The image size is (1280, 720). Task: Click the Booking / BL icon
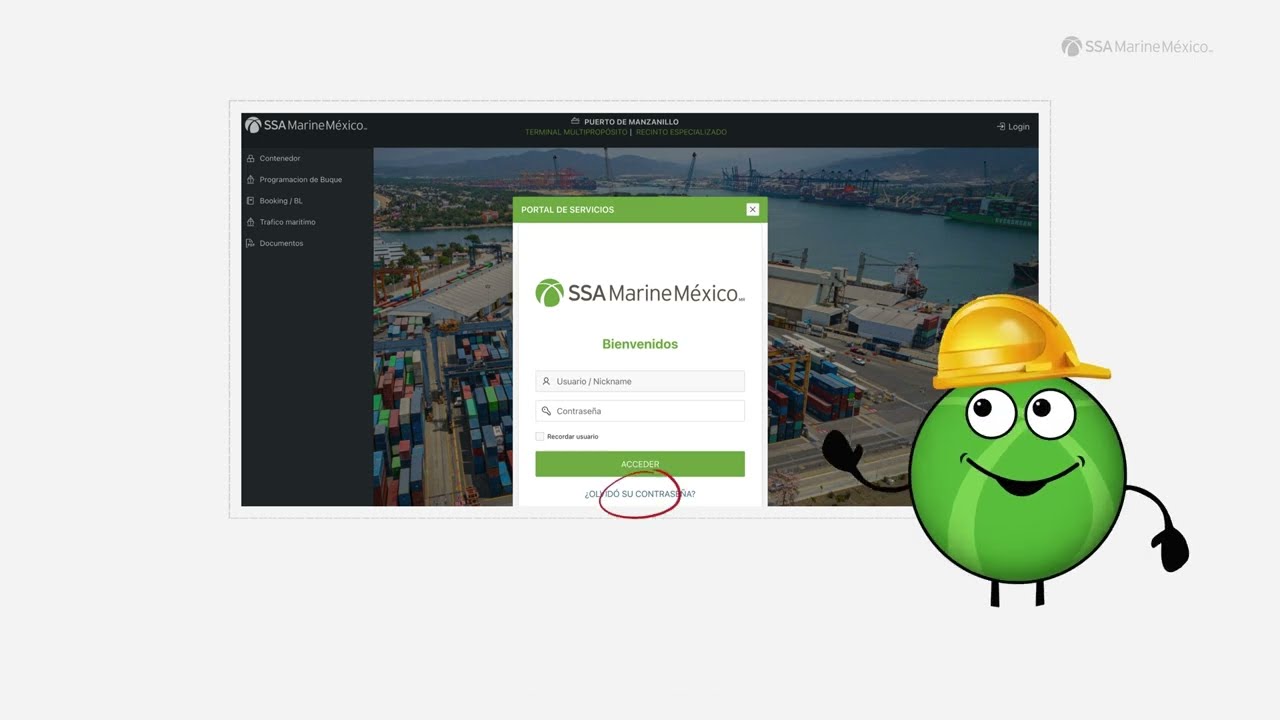pos(250,201)
